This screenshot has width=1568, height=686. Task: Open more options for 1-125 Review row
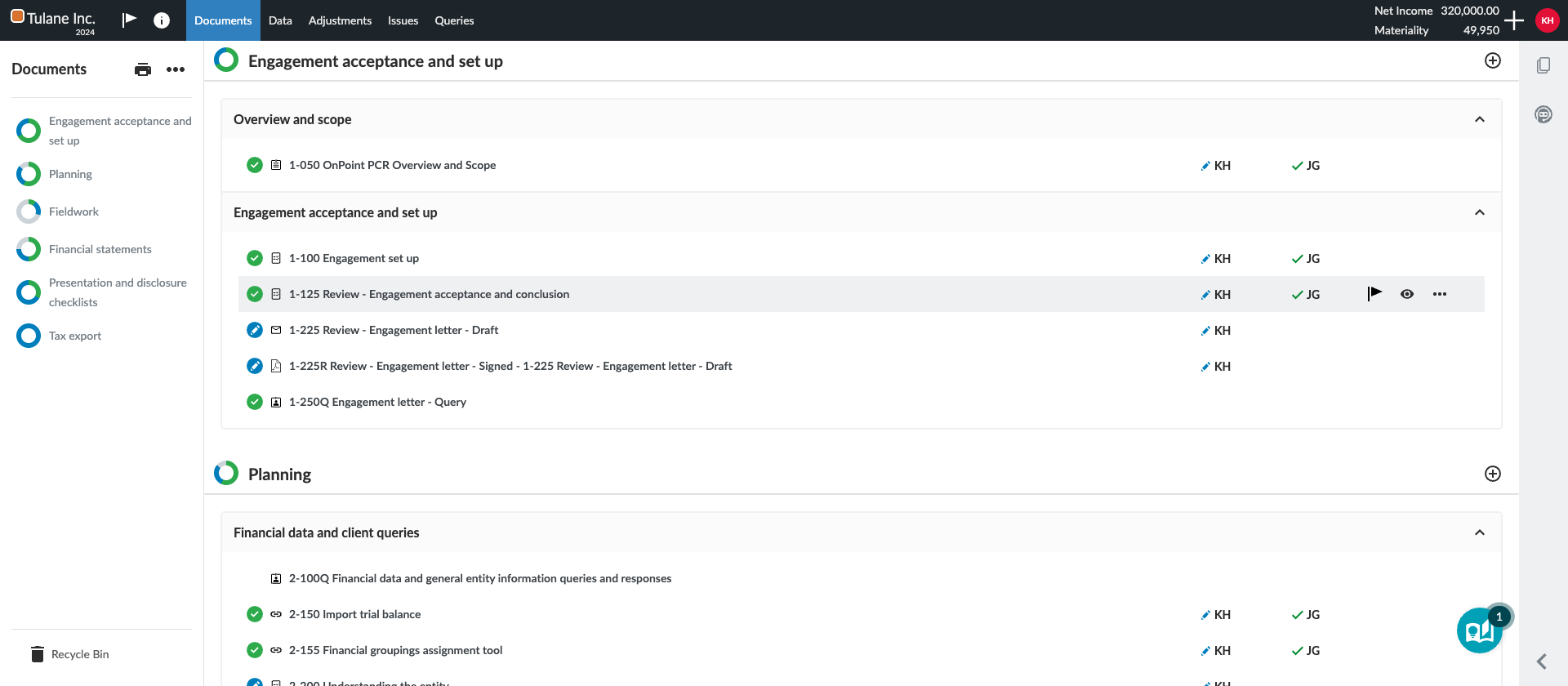tap(1439, 294)
